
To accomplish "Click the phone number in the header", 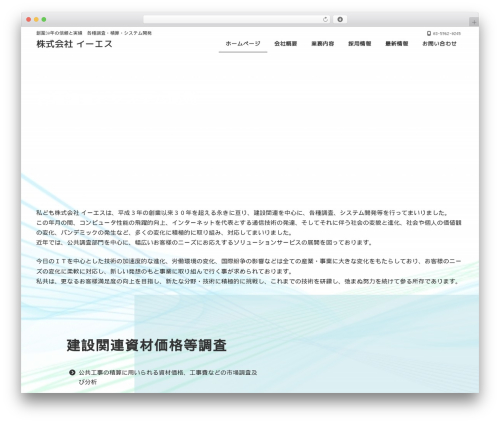I will [x=447, y=33].
